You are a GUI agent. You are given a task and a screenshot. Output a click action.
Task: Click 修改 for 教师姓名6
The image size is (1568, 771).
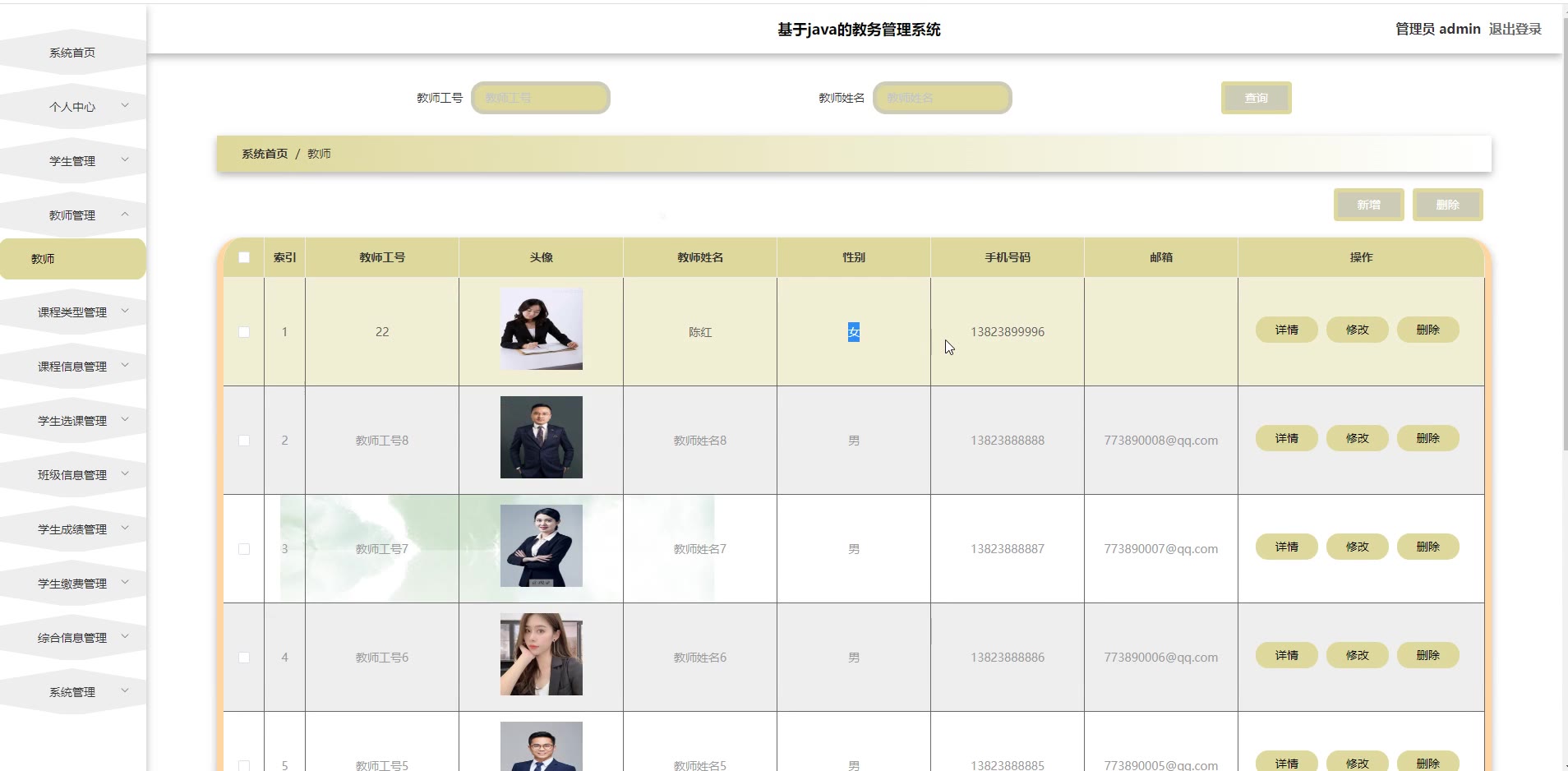click(x=1358, y=655)
